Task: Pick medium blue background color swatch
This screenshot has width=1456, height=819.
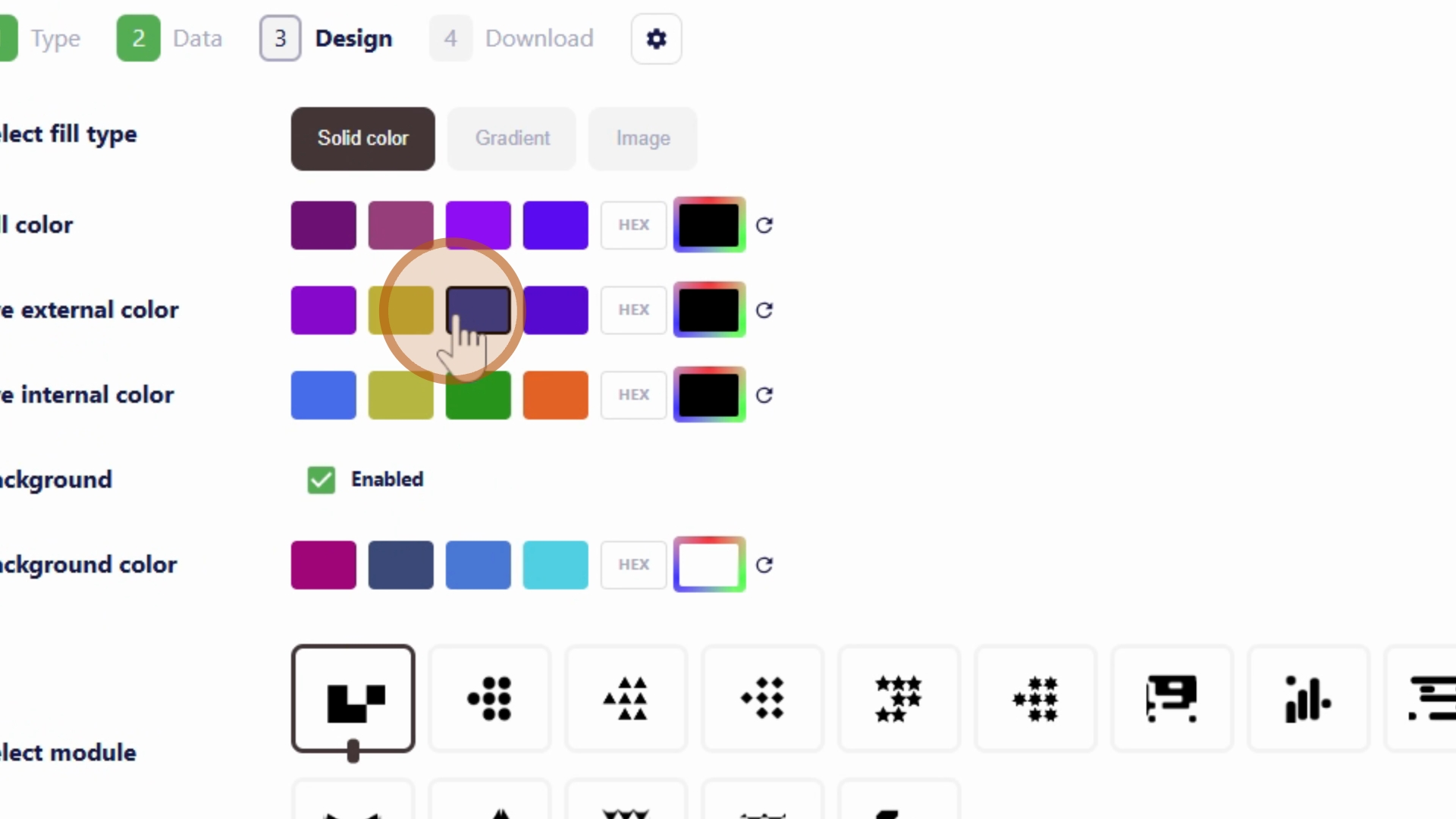Action: 479,565
